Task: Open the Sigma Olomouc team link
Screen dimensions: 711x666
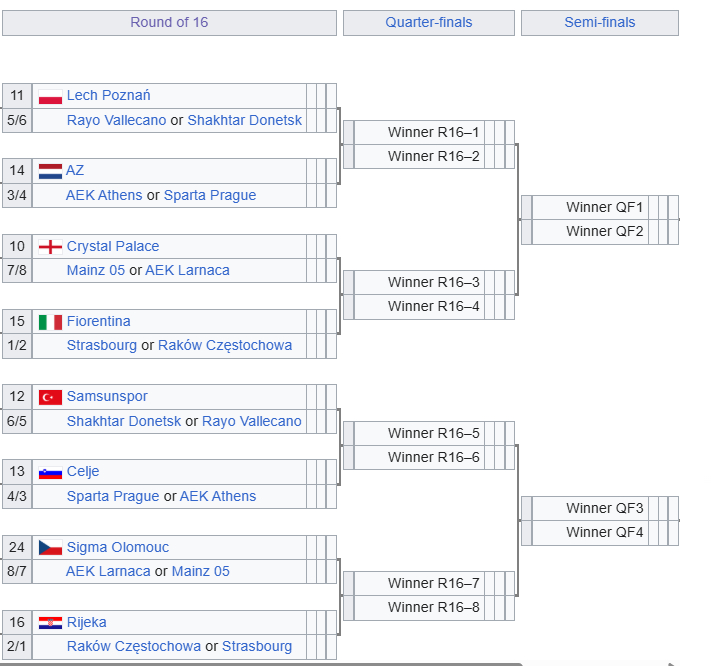Action: point(118,548)
